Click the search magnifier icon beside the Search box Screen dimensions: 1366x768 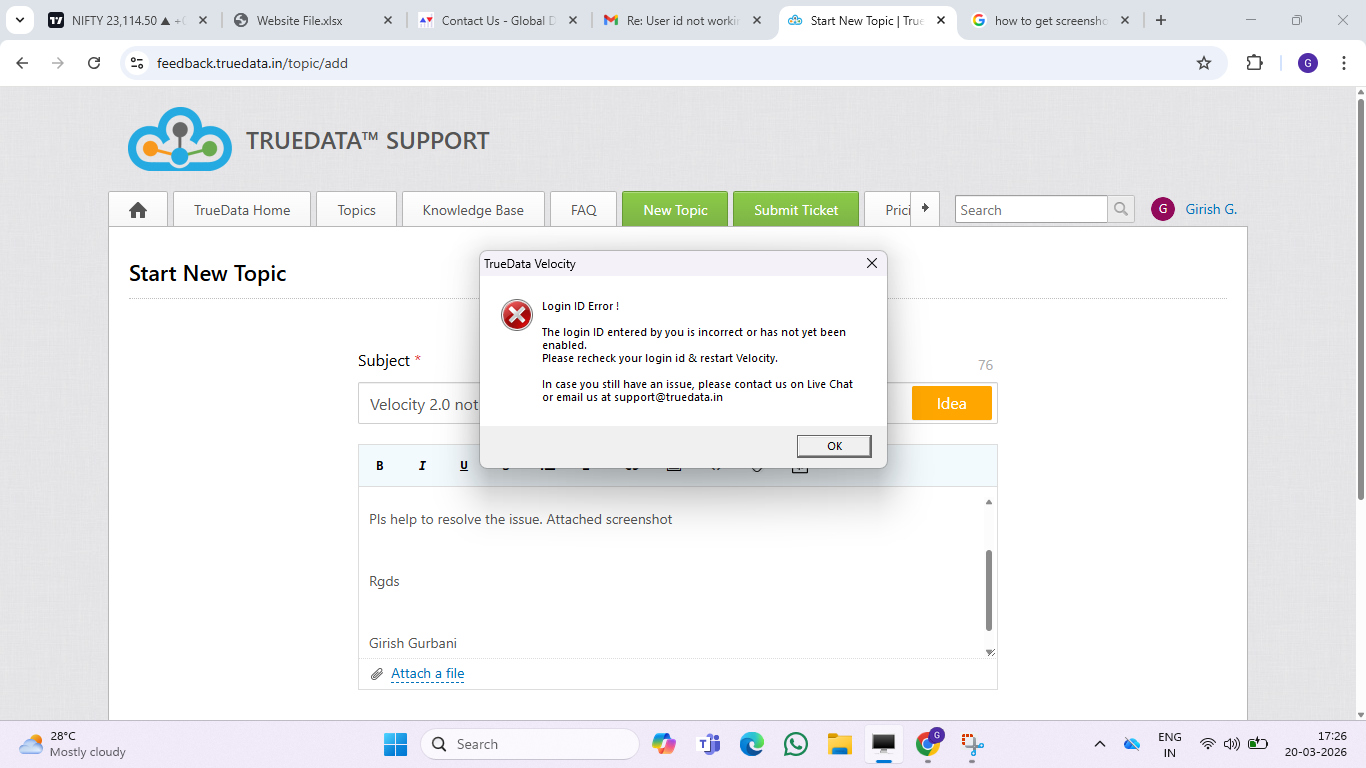1121,209
